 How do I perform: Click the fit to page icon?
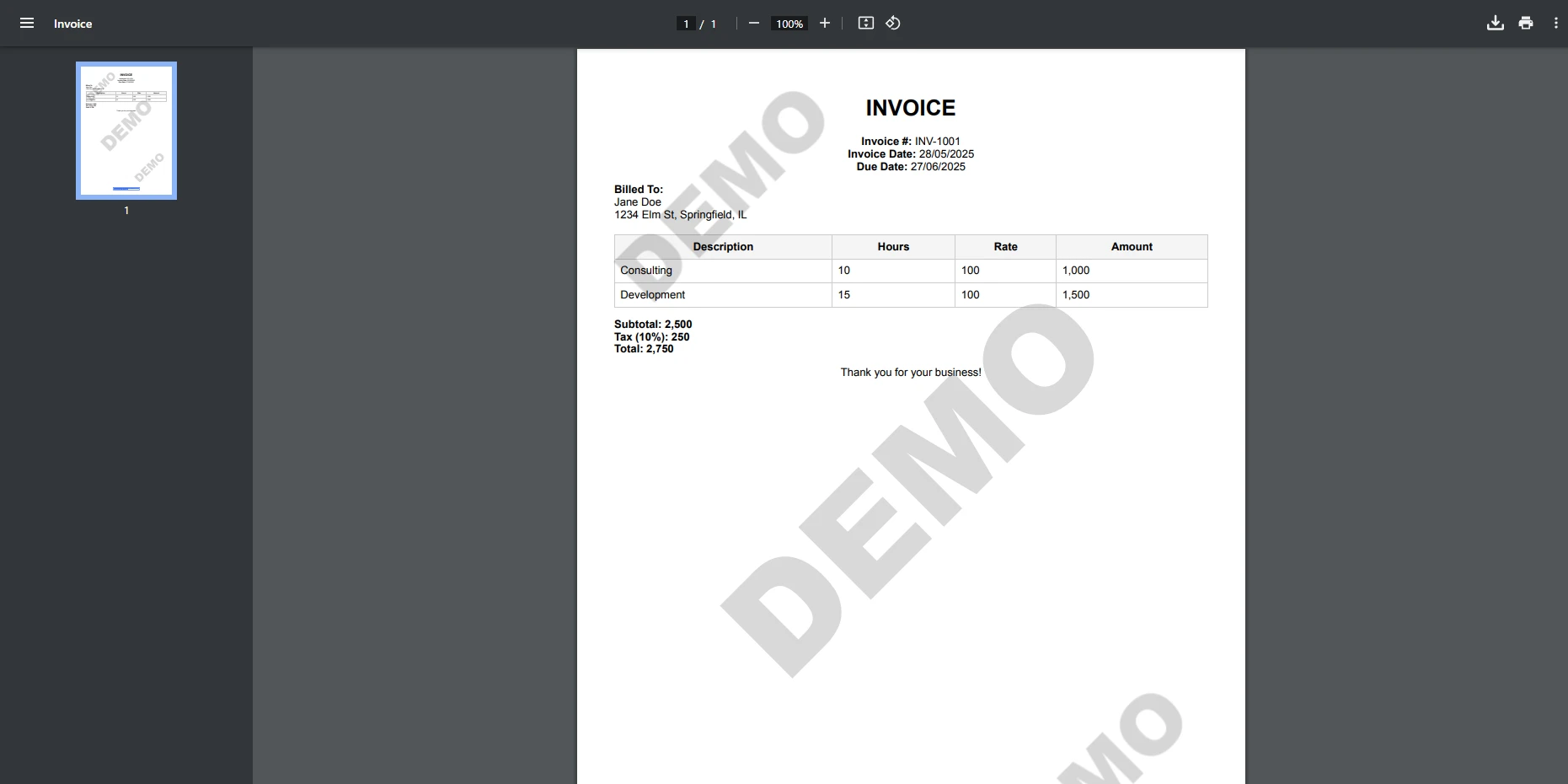tap(866, 24)
